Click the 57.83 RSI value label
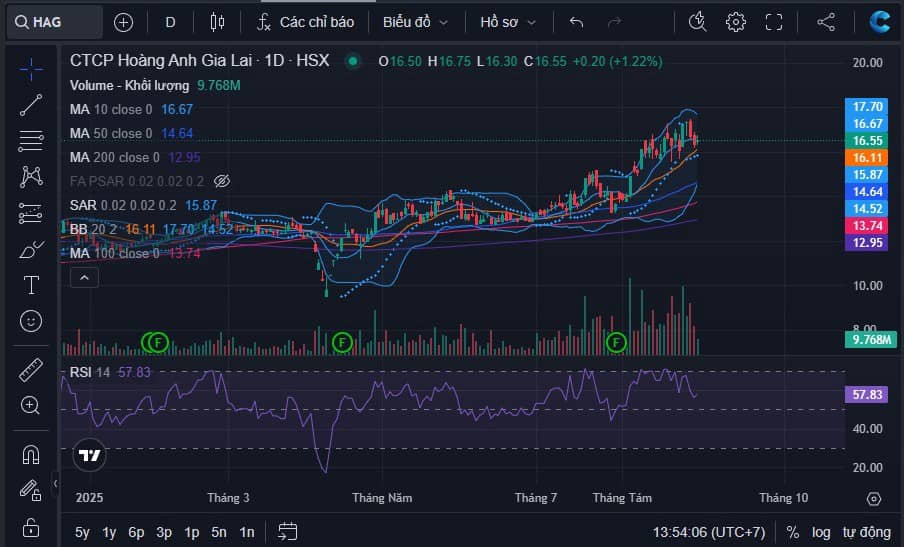Viewport: 904px width, 547px height. [x=867, y=395]
